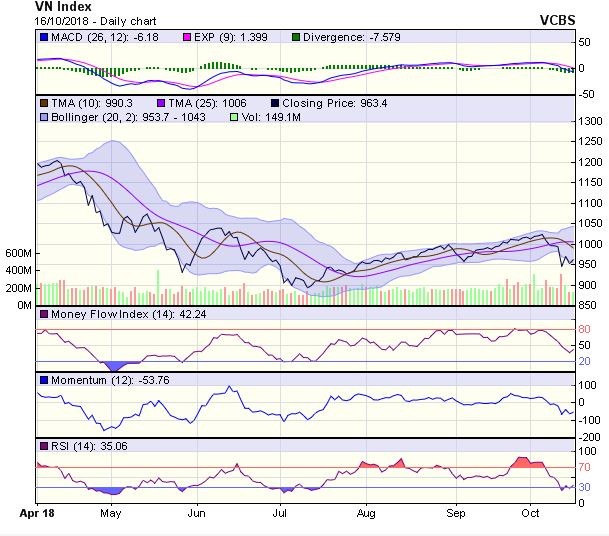Click the green Divergence legend swatch

click(296, 37)
